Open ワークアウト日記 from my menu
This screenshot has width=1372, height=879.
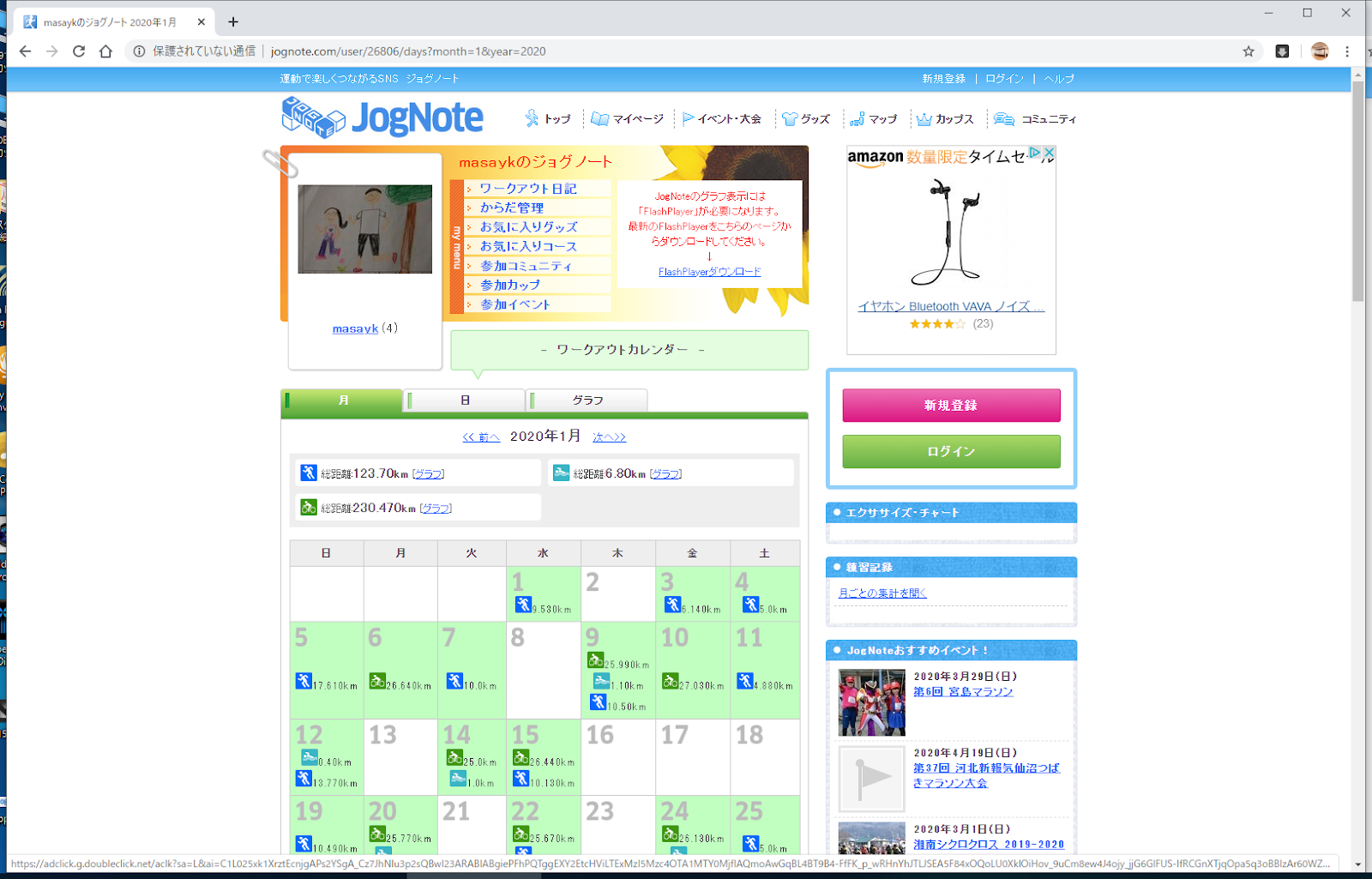528,189
